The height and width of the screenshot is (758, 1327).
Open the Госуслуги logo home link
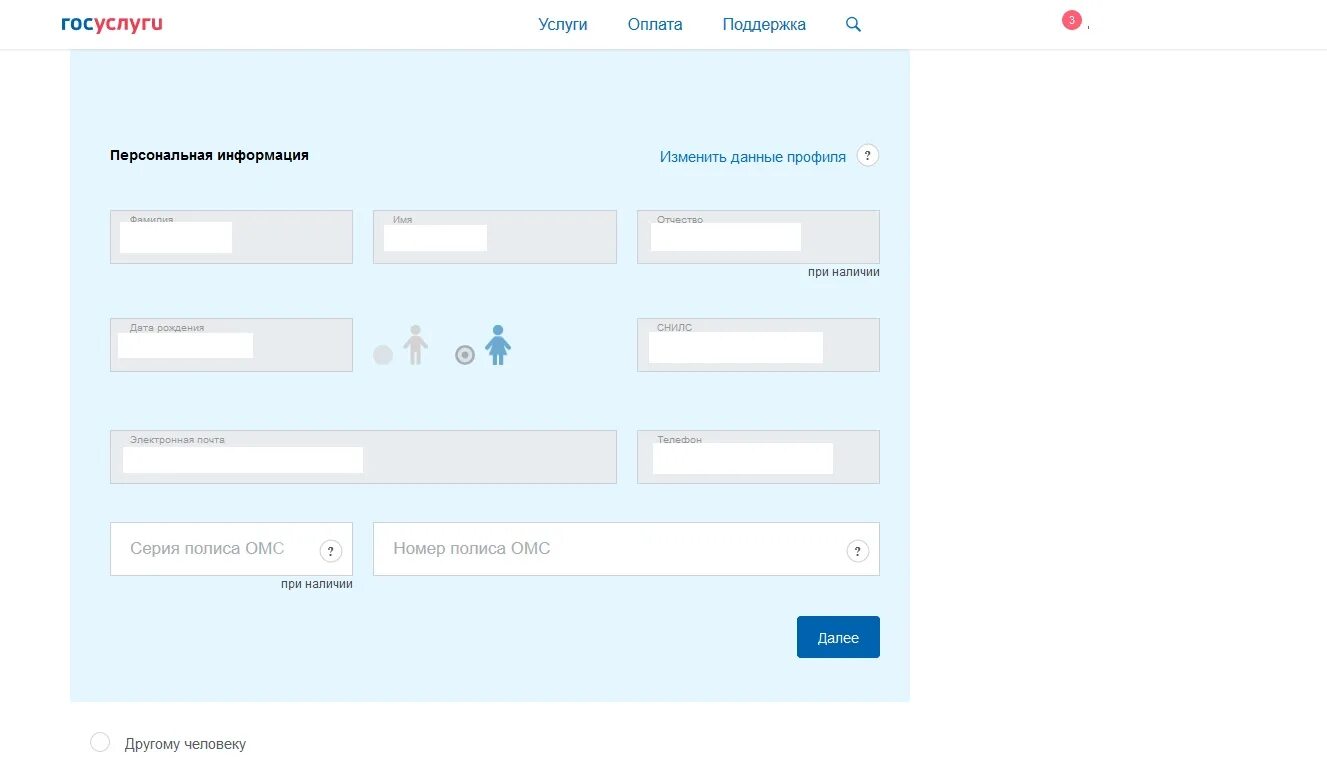pos(111,24)
